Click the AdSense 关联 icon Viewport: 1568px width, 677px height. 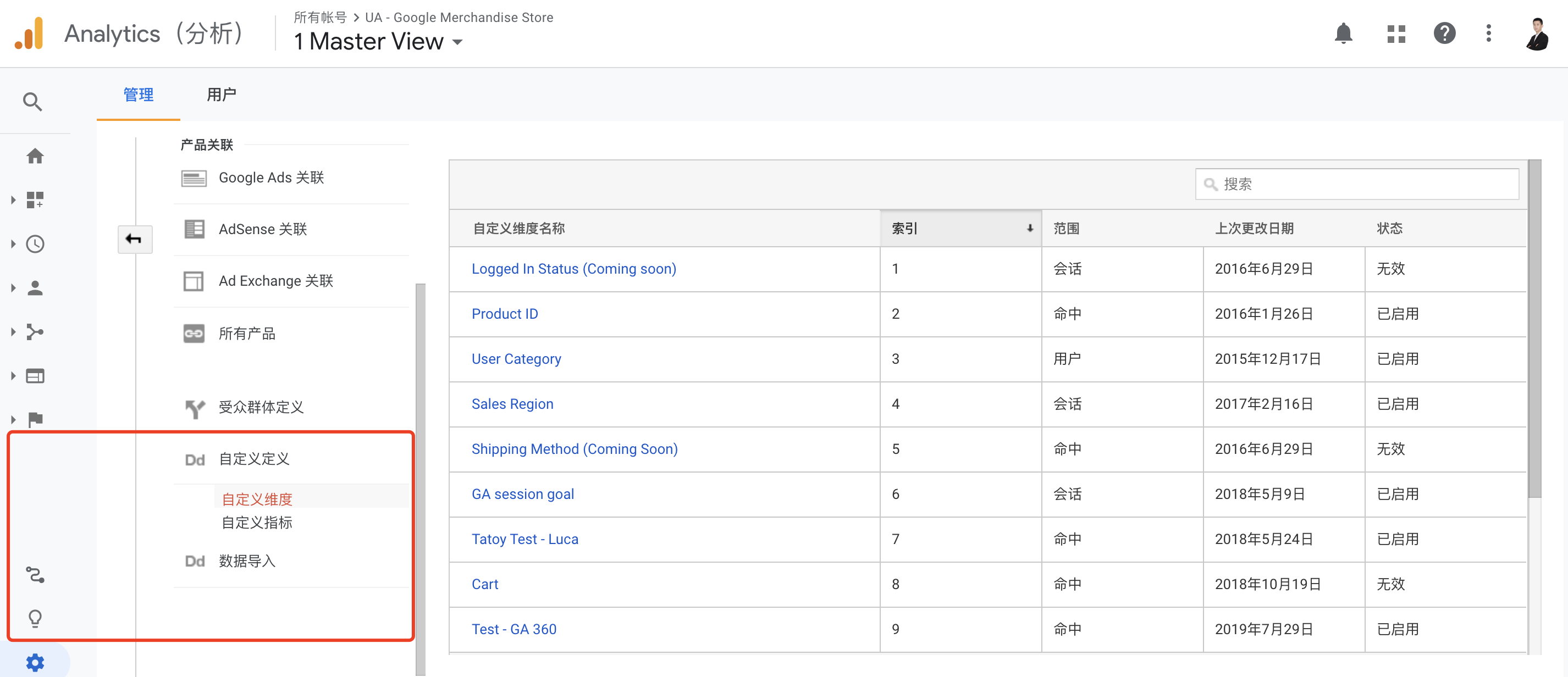(194, 229)
